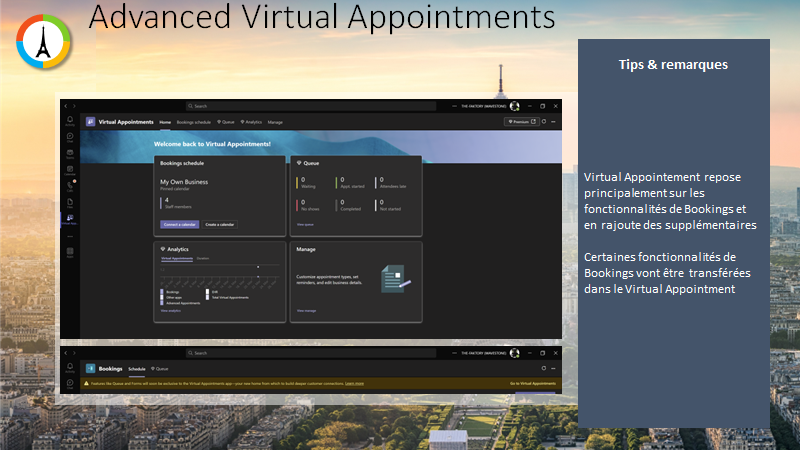This screenshot has width=800, height=450.
Task: Click the Completed count in Queue card
Action: tap(342, 202)
